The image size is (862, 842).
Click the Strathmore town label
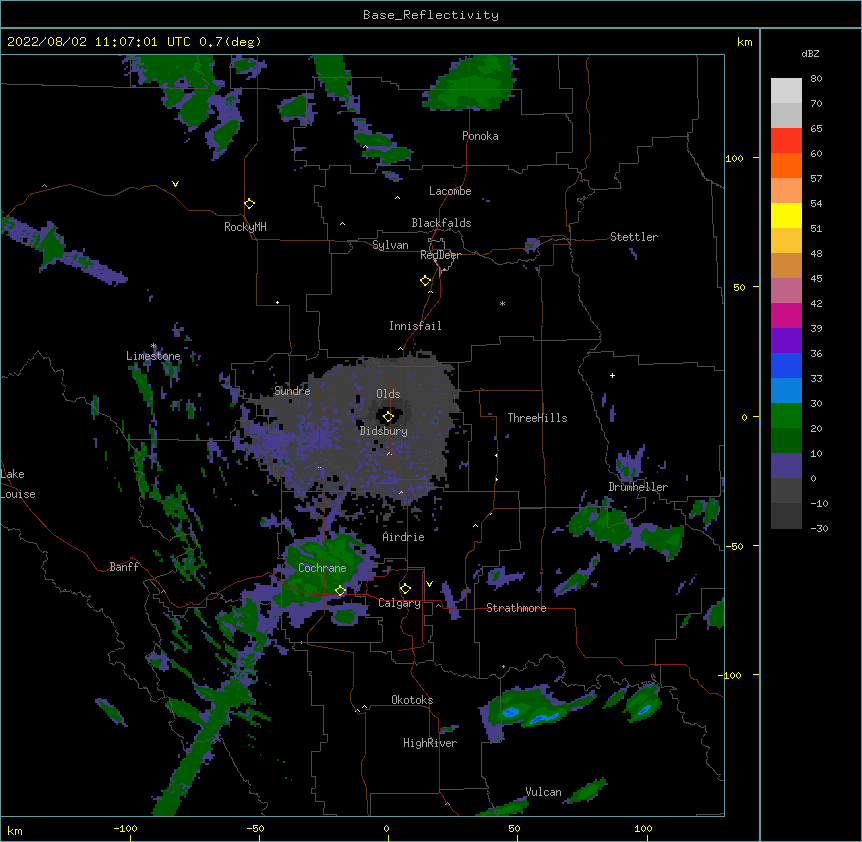pyautogui.click(x=516, y=608)
